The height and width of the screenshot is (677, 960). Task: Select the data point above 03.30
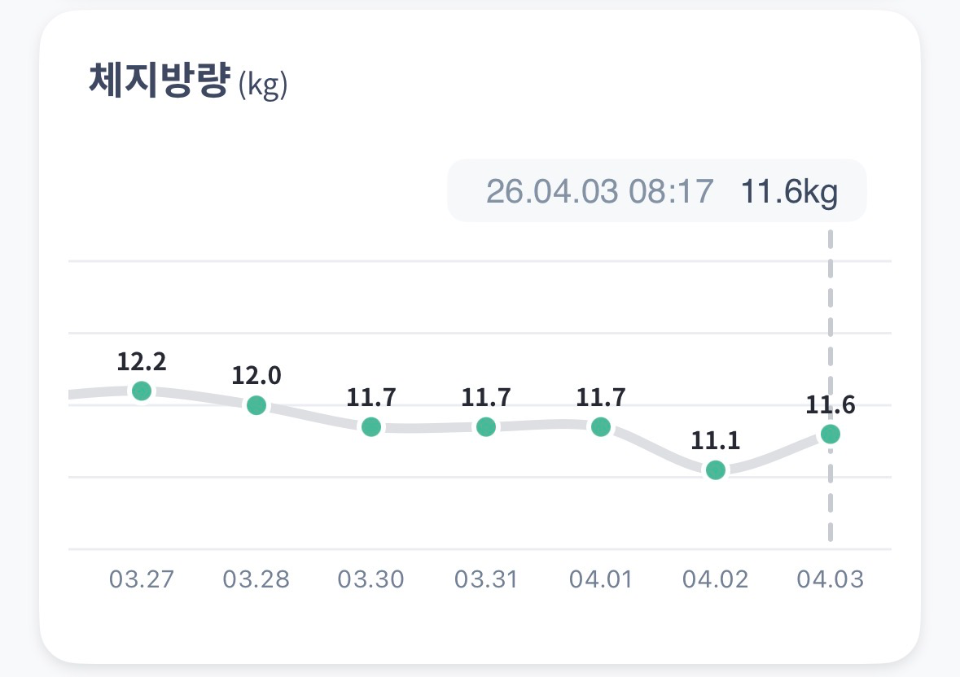(x=371, y=427)
